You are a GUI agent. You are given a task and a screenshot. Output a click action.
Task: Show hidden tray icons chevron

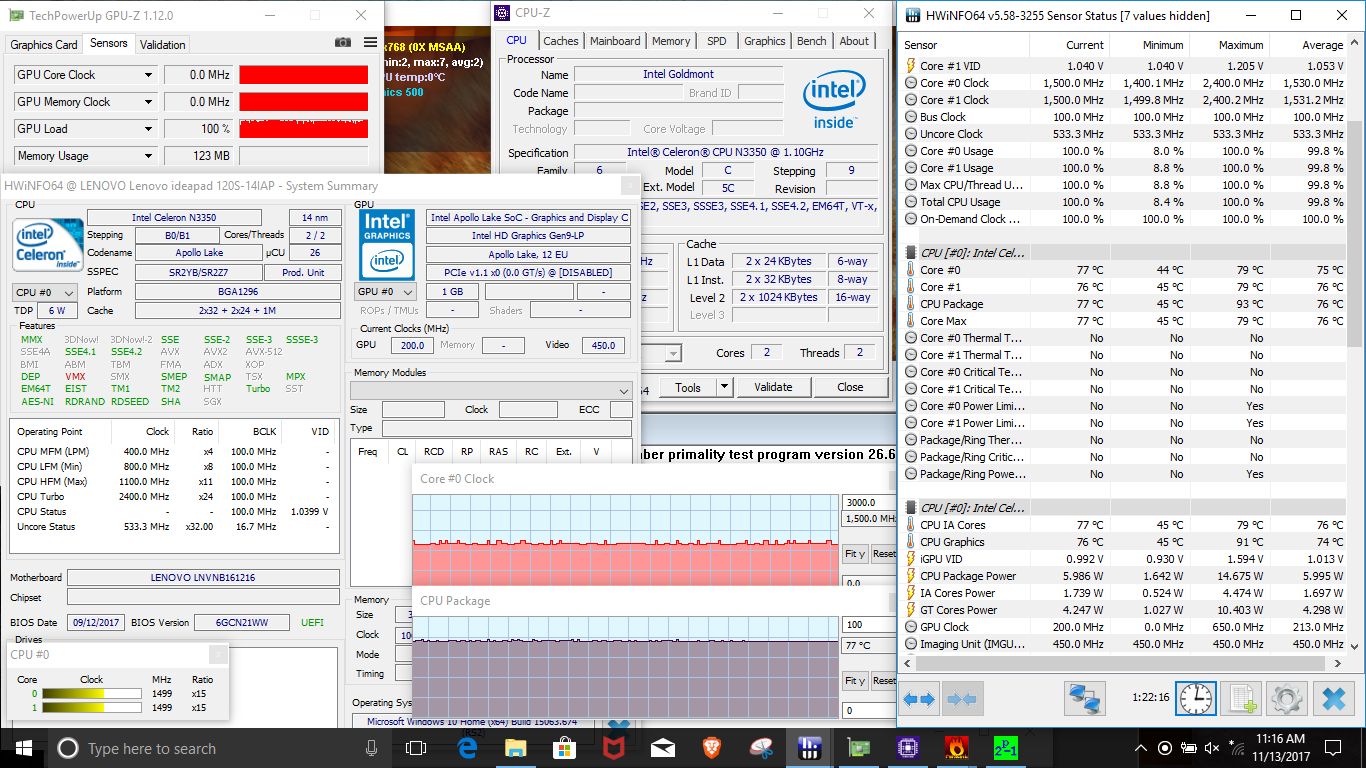coord(1141,748)
